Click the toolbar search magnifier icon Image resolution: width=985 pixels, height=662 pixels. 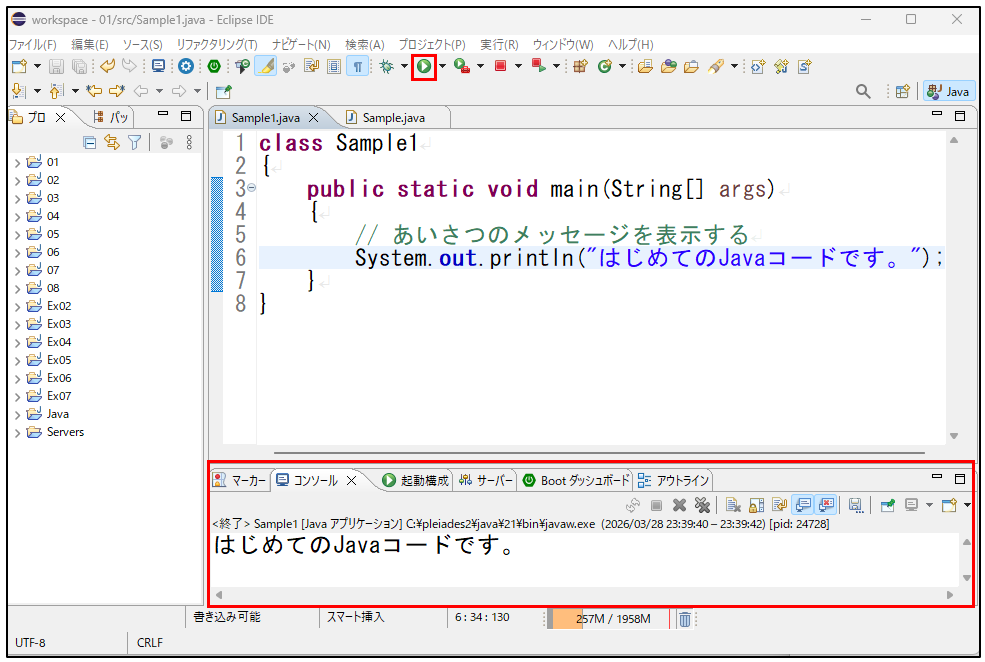[863, 91]
